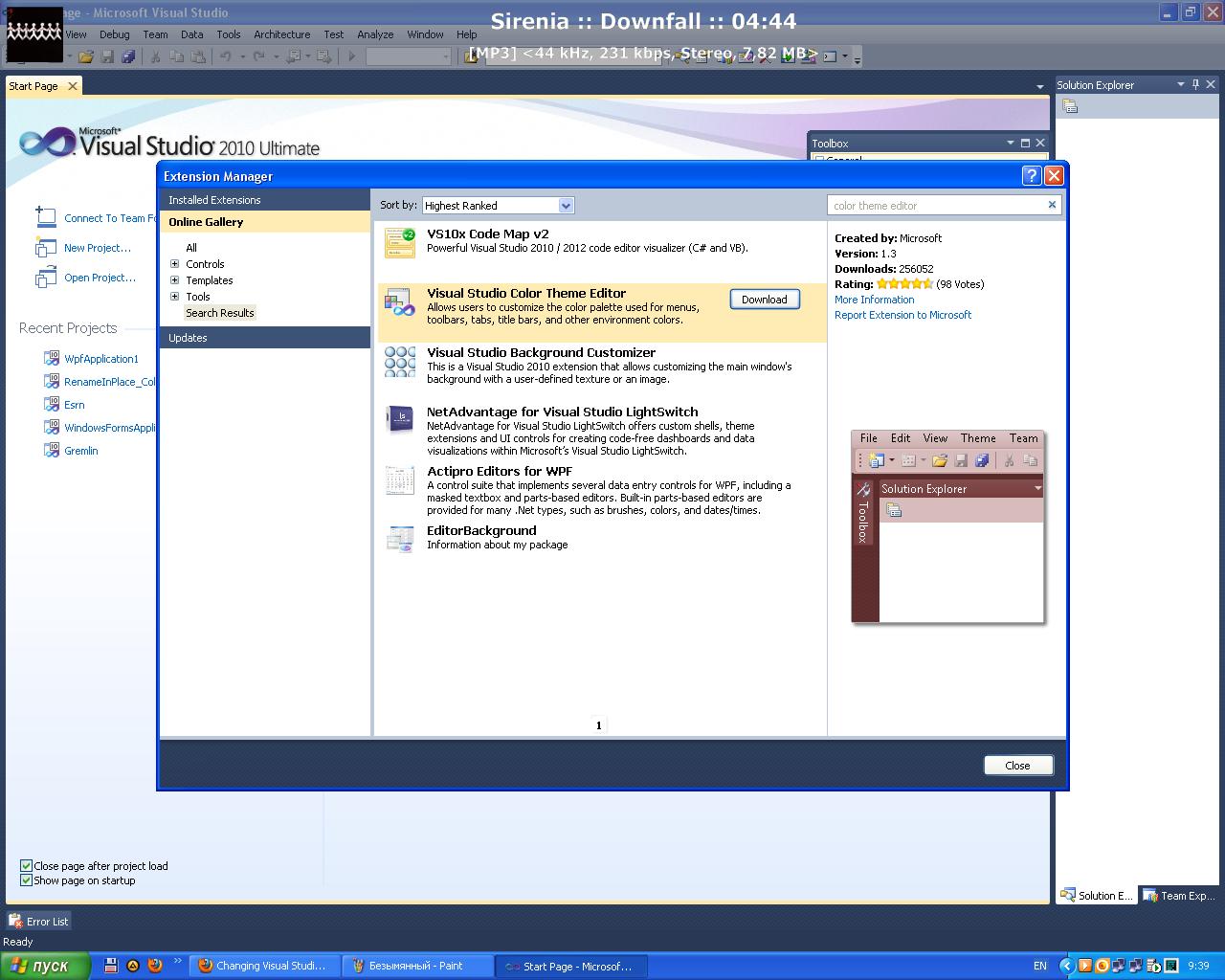This screenshot has width=1225, height=980.
Task: Click the NetAdvantage for LightSwitch extension icon
Action: tap(400, 419)
